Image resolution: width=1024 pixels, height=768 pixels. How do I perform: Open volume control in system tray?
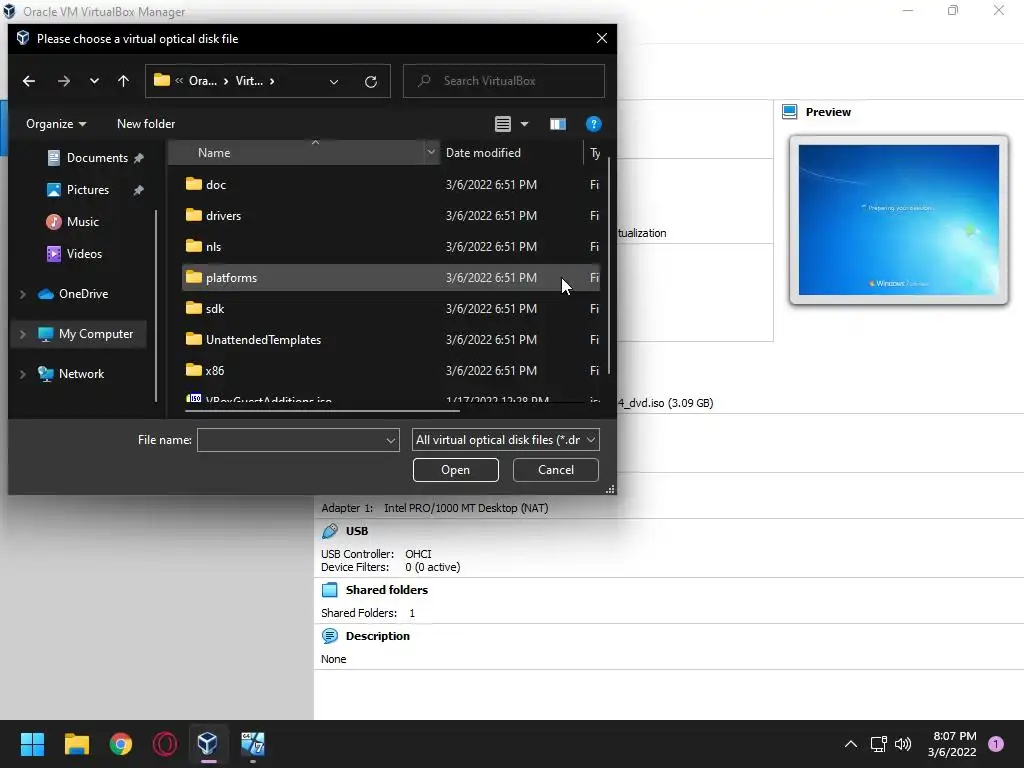(x=903, y=744)
